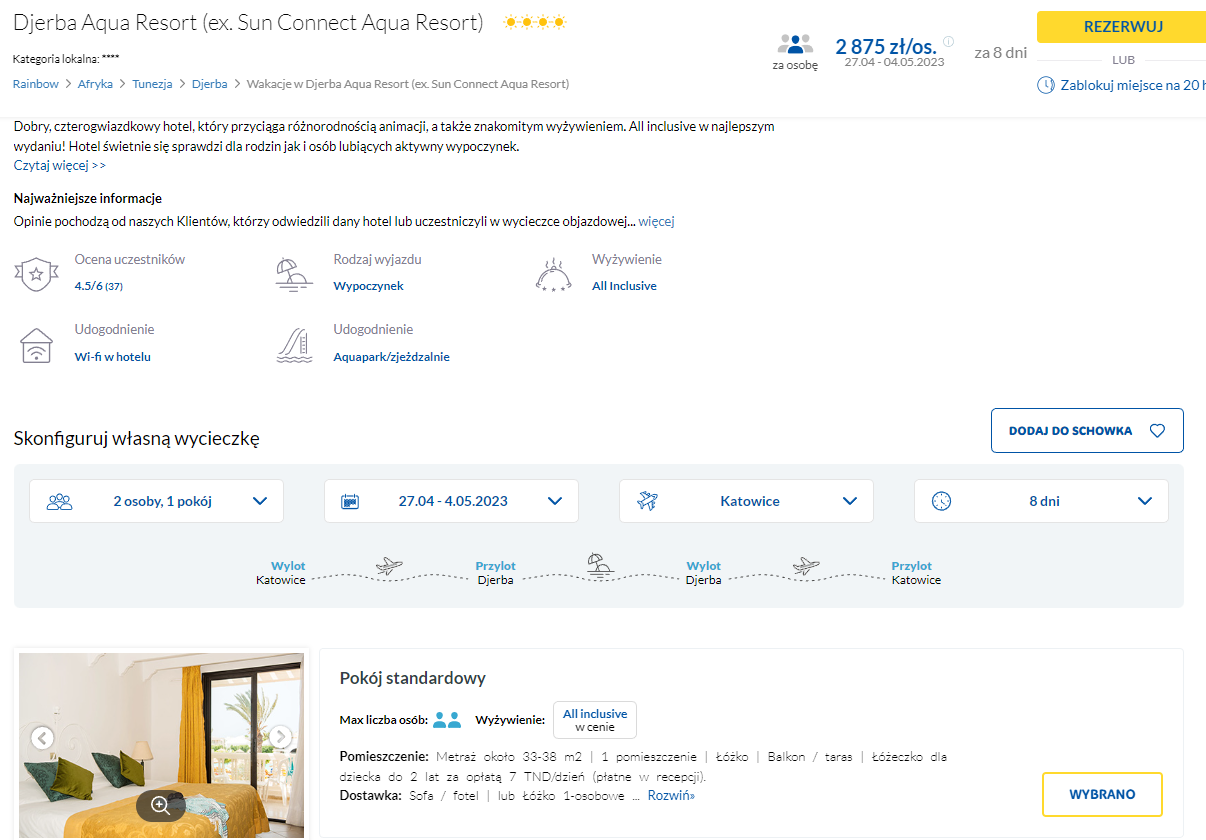Go to the Tunezja breadcrumb
Screen dimensions: 1206x840
(x=152, y=84)
